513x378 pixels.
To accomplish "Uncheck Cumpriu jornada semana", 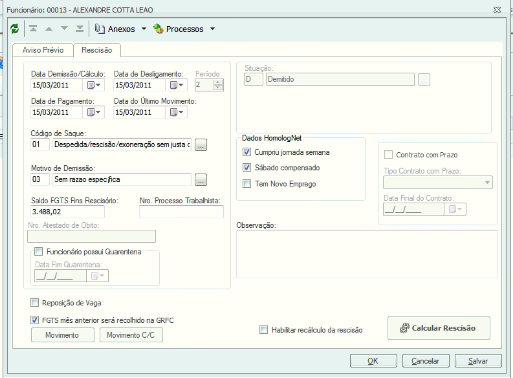I will (247, 152).
